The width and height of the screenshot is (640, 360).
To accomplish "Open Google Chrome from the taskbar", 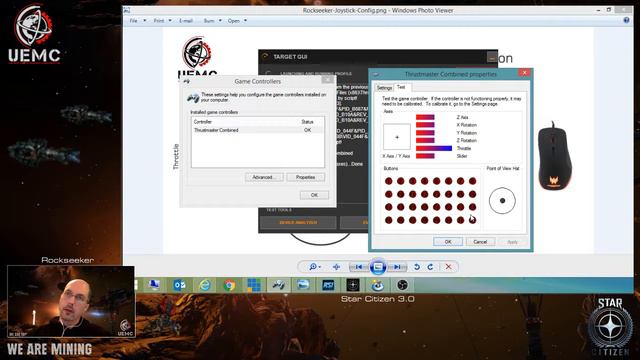I will [229, 285].
